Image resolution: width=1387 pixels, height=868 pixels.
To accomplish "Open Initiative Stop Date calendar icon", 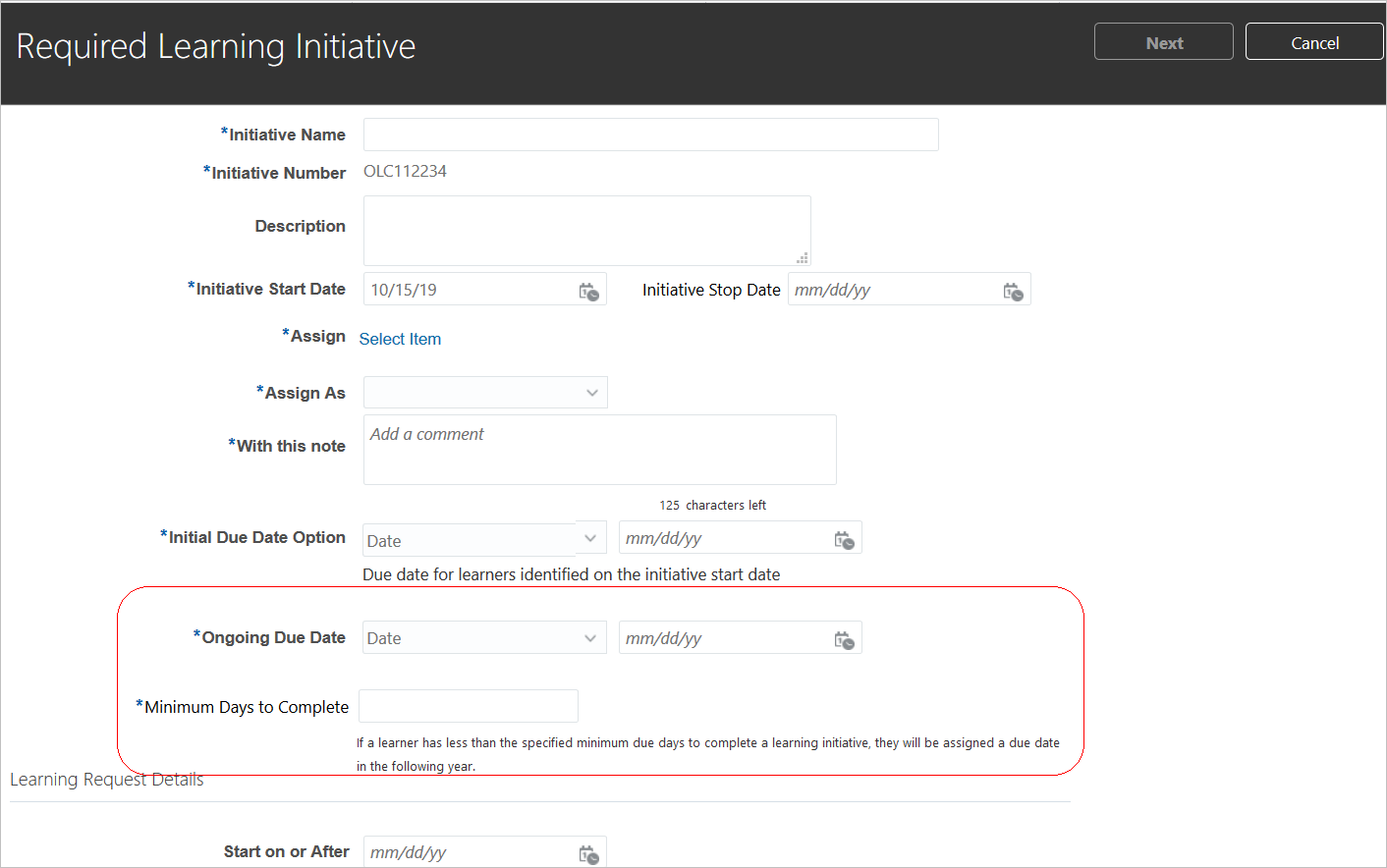I will click(1013, 292).
